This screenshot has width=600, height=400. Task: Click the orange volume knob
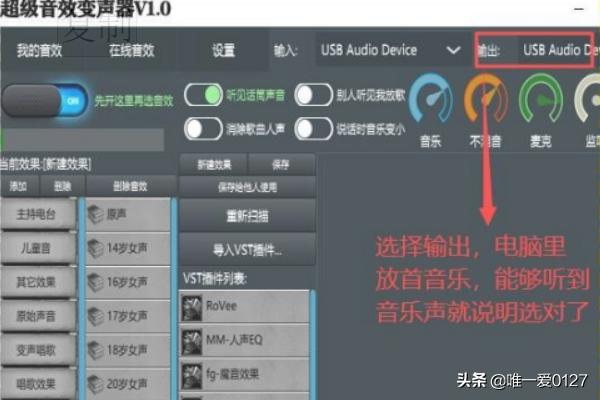coord(486,99)
